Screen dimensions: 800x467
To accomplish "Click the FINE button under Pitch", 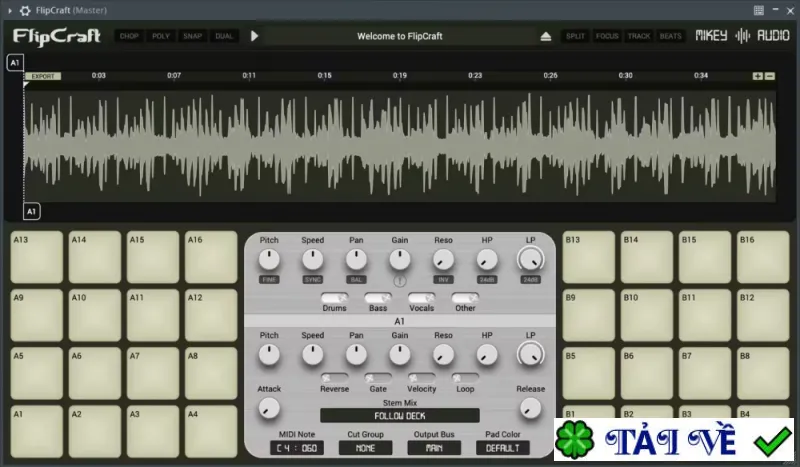I will click(x=269, y=280).
